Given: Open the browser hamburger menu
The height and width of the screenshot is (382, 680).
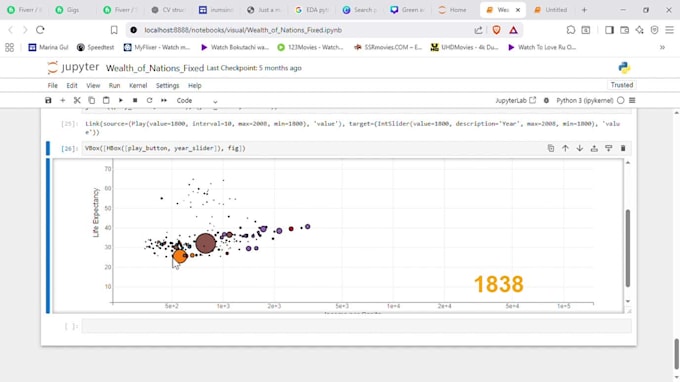Looking at the screenshot, I should coord(670,30).
